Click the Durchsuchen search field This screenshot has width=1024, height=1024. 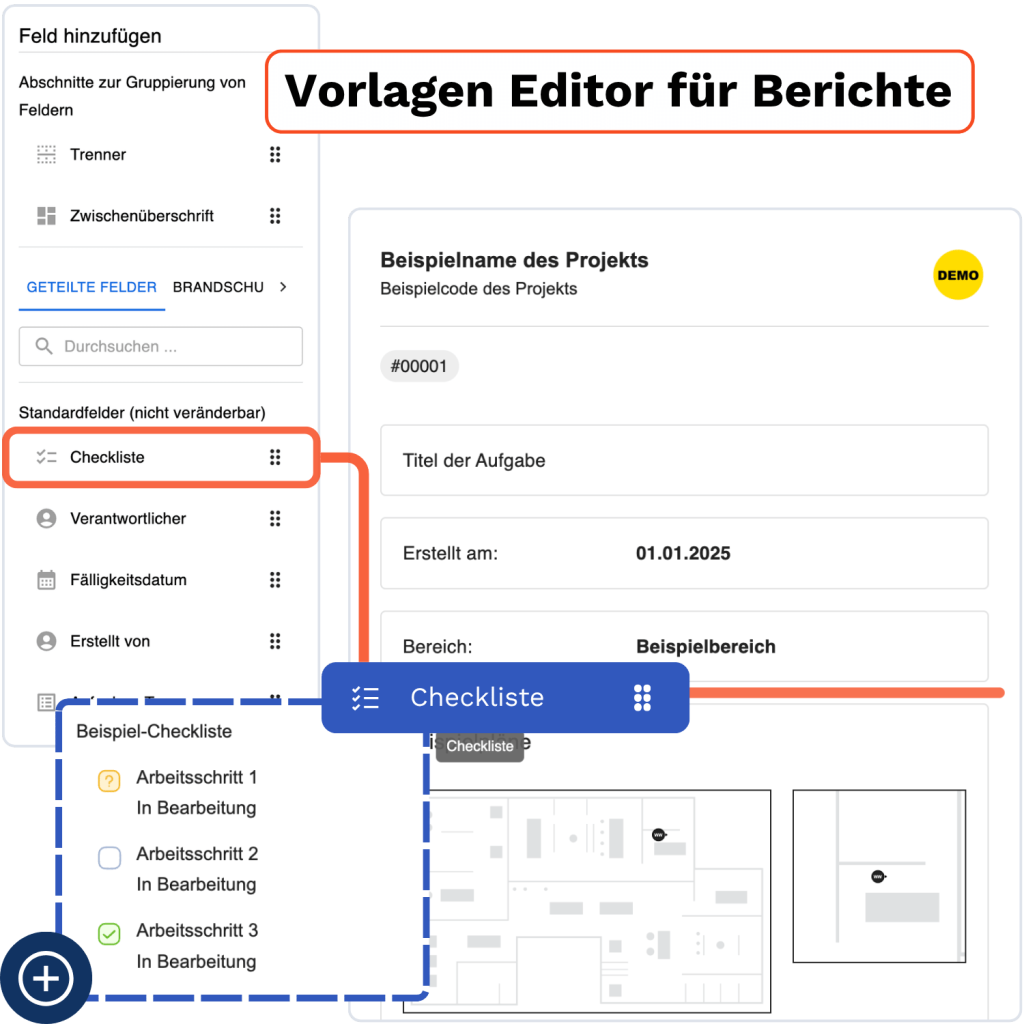coord(160,347)
